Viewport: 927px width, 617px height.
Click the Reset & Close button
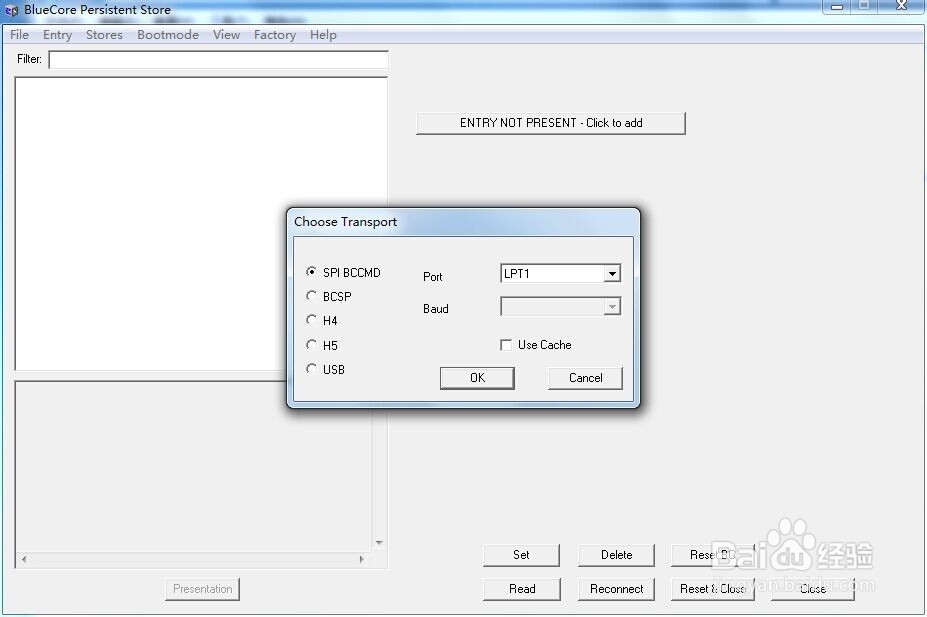click(x=712, y=589)
